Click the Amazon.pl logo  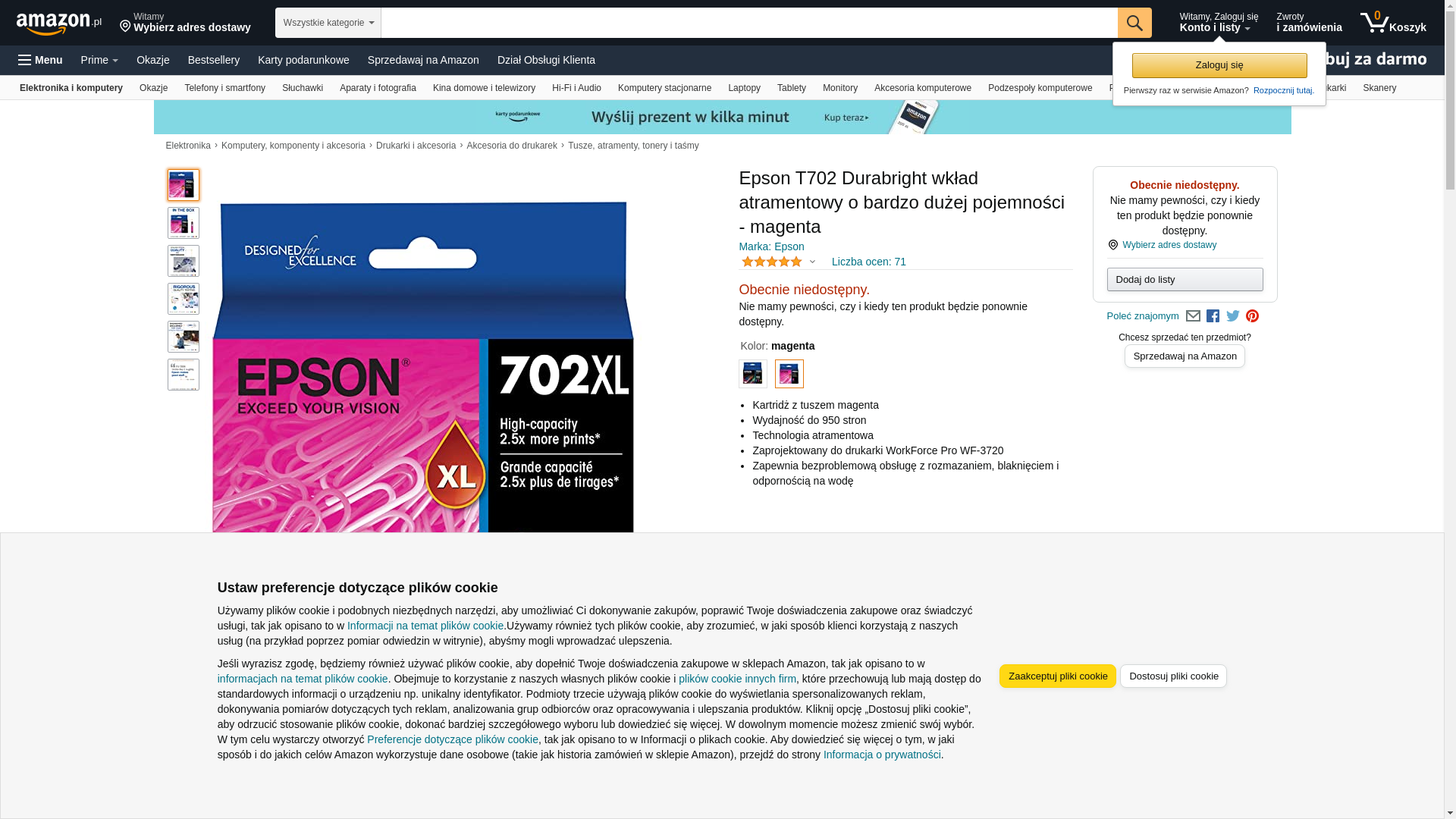pyautogui.click(x=58, y=24)
